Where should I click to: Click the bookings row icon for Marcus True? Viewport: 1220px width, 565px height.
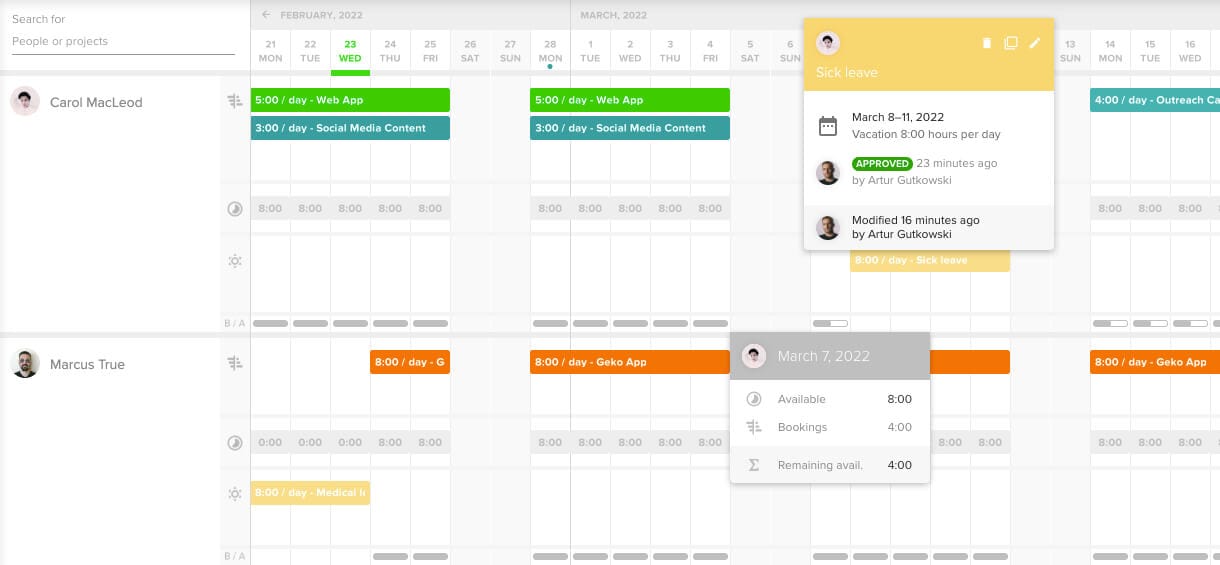(235, 363)
